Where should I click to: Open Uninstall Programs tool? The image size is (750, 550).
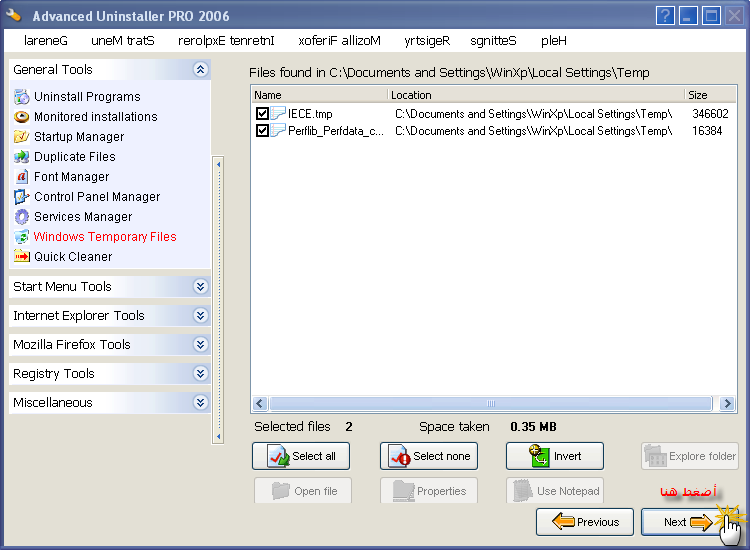(x=87, y=97)
